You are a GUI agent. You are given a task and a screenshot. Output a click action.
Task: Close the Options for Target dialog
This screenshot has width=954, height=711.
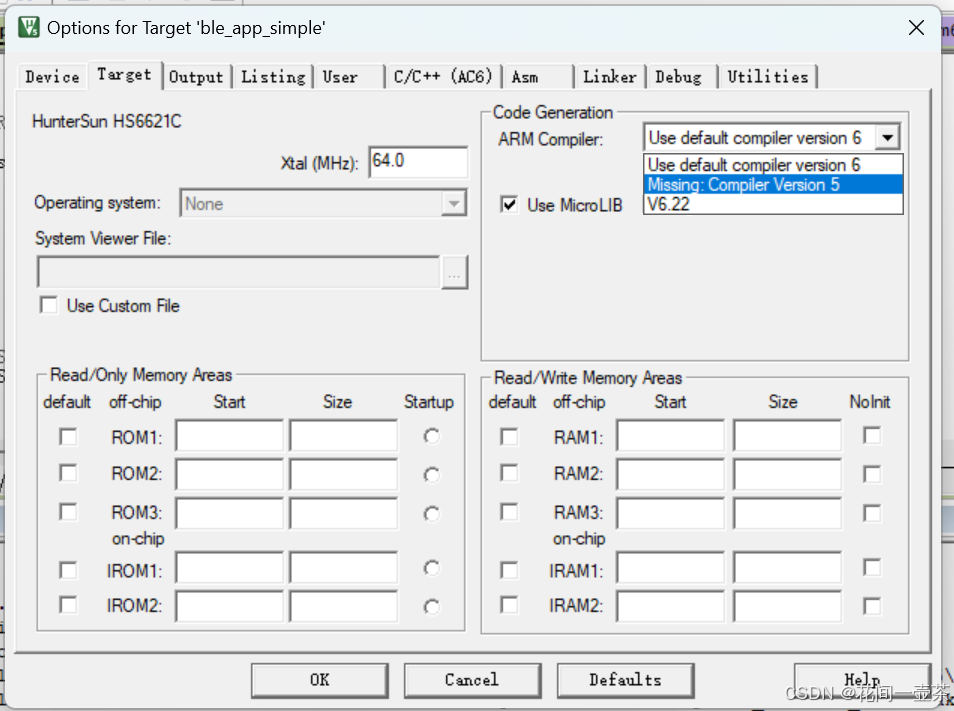point(916,27)
